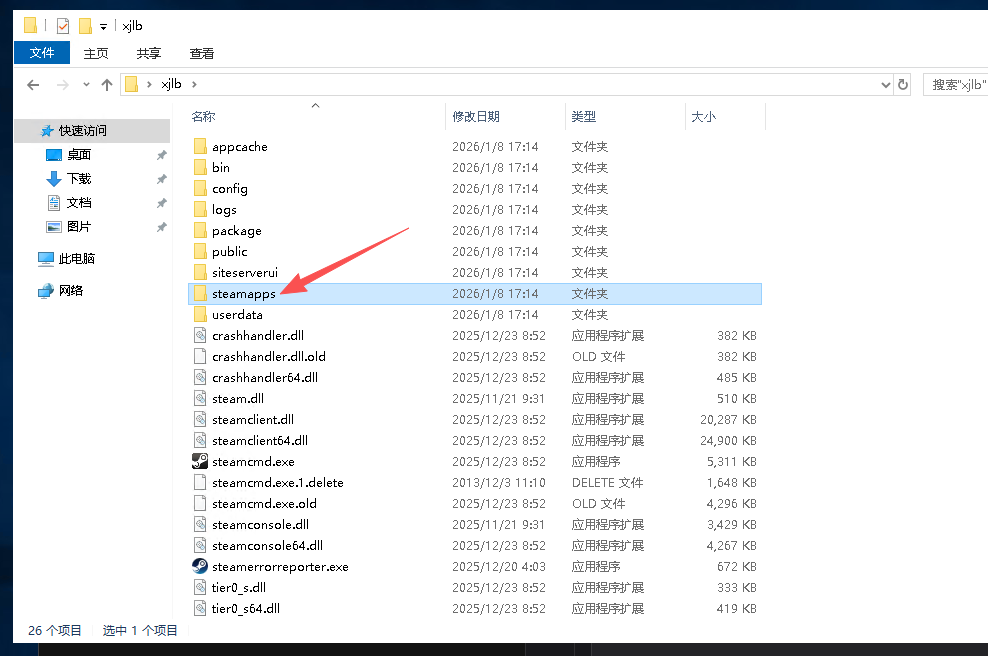988x656 pixels.
Task: Expand the xjlb breadcrumb chevron
Action: (194, 85)
